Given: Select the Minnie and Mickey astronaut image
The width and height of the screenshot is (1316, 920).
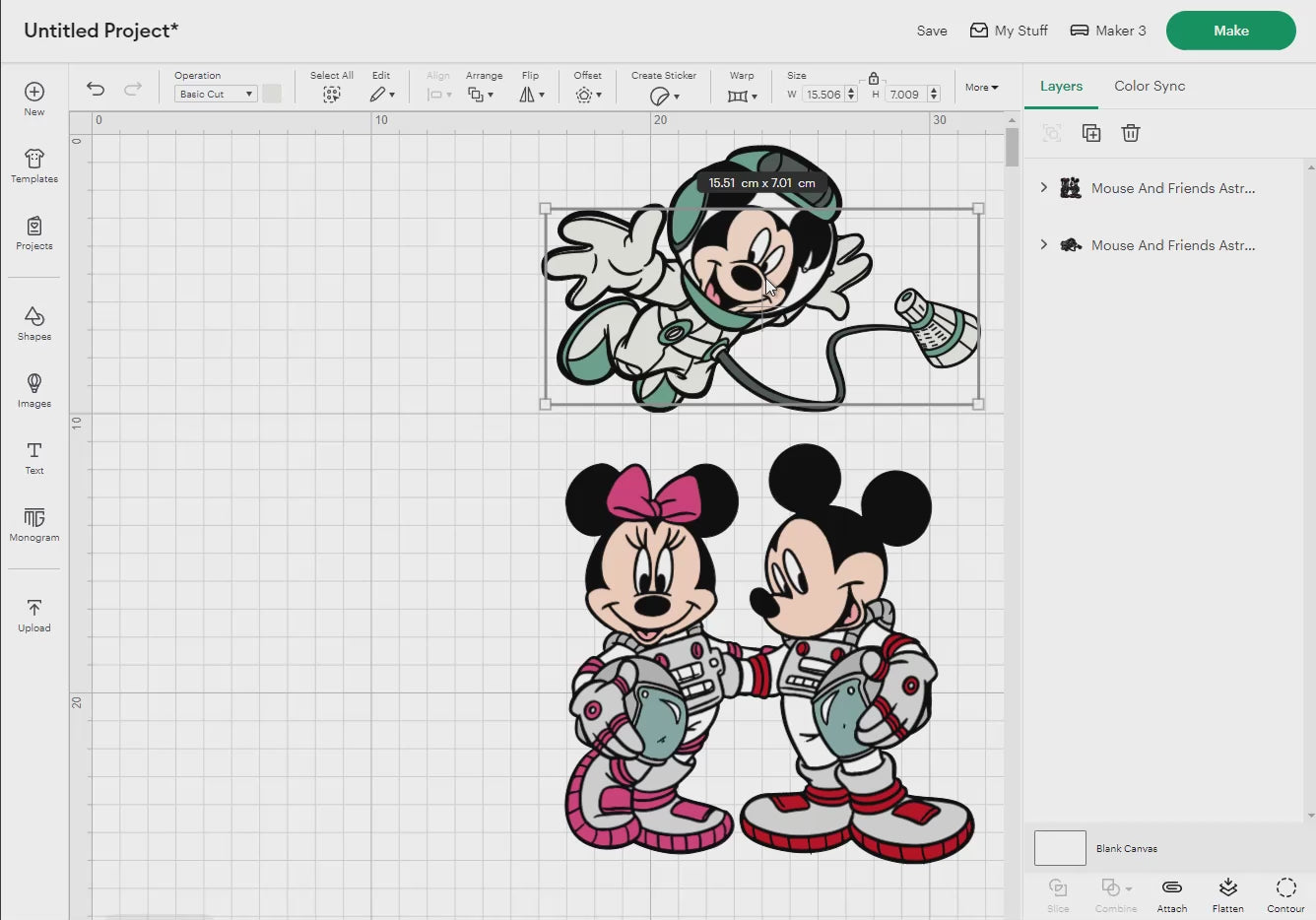Looking at the screenshot, I should point(768,655).
